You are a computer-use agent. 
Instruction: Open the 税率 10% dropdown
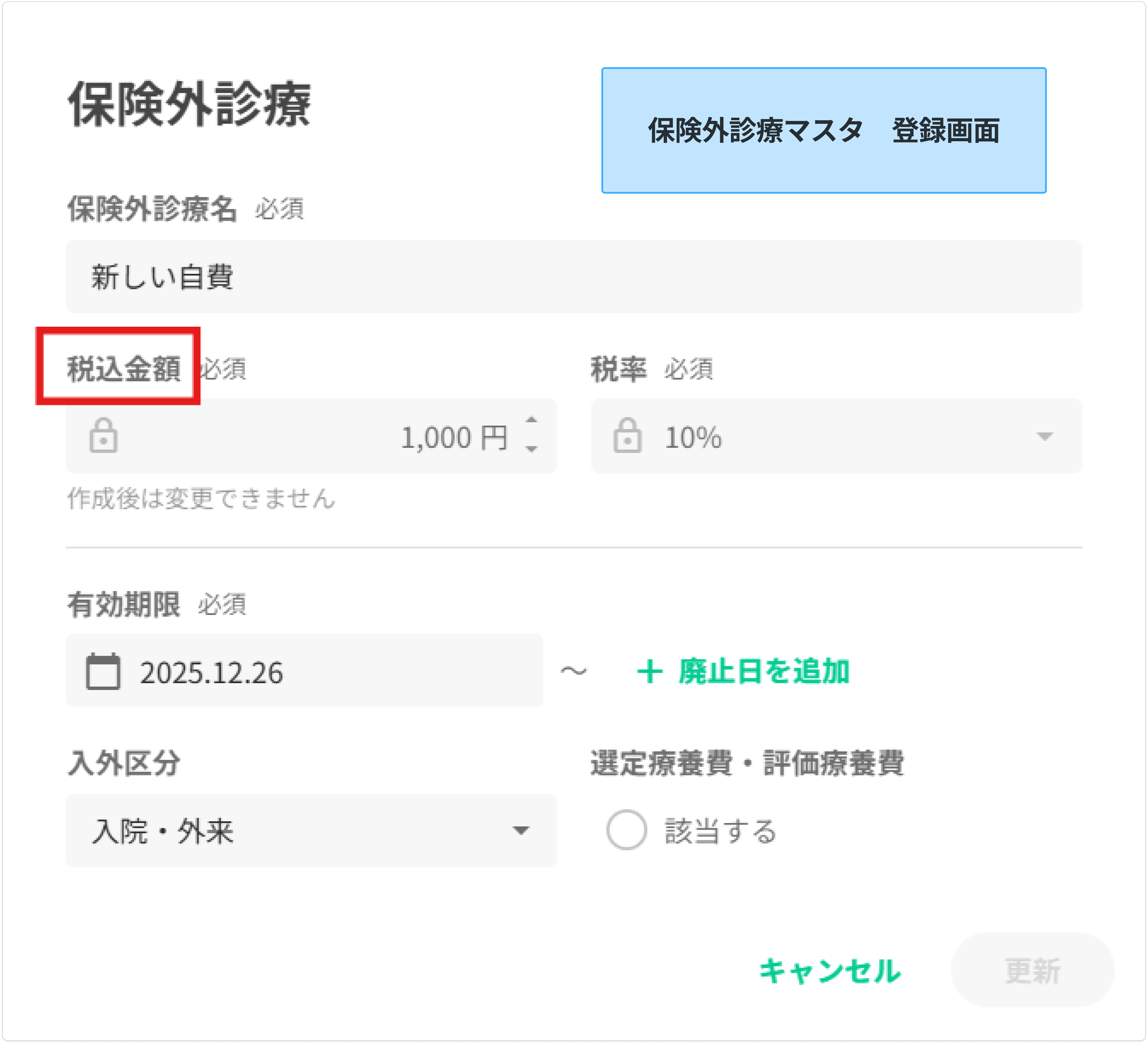[x=1044, y=436]
